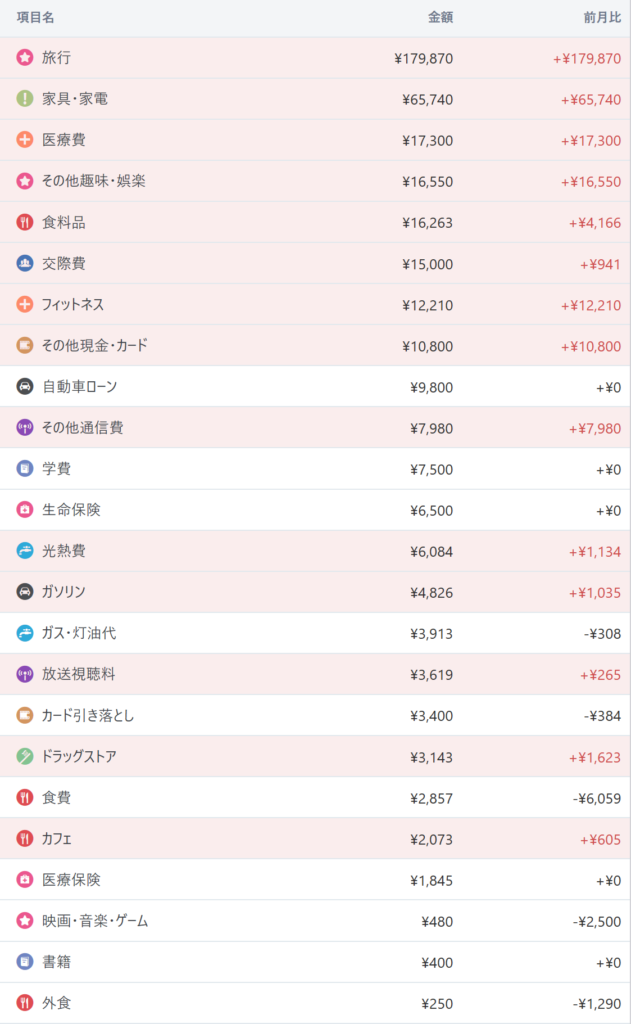The height and width of the screenshot is (1024, 631).
Task: Click the pill icon beside ドラッグストア
Action: pyautogui.click(x=25, y=756)
